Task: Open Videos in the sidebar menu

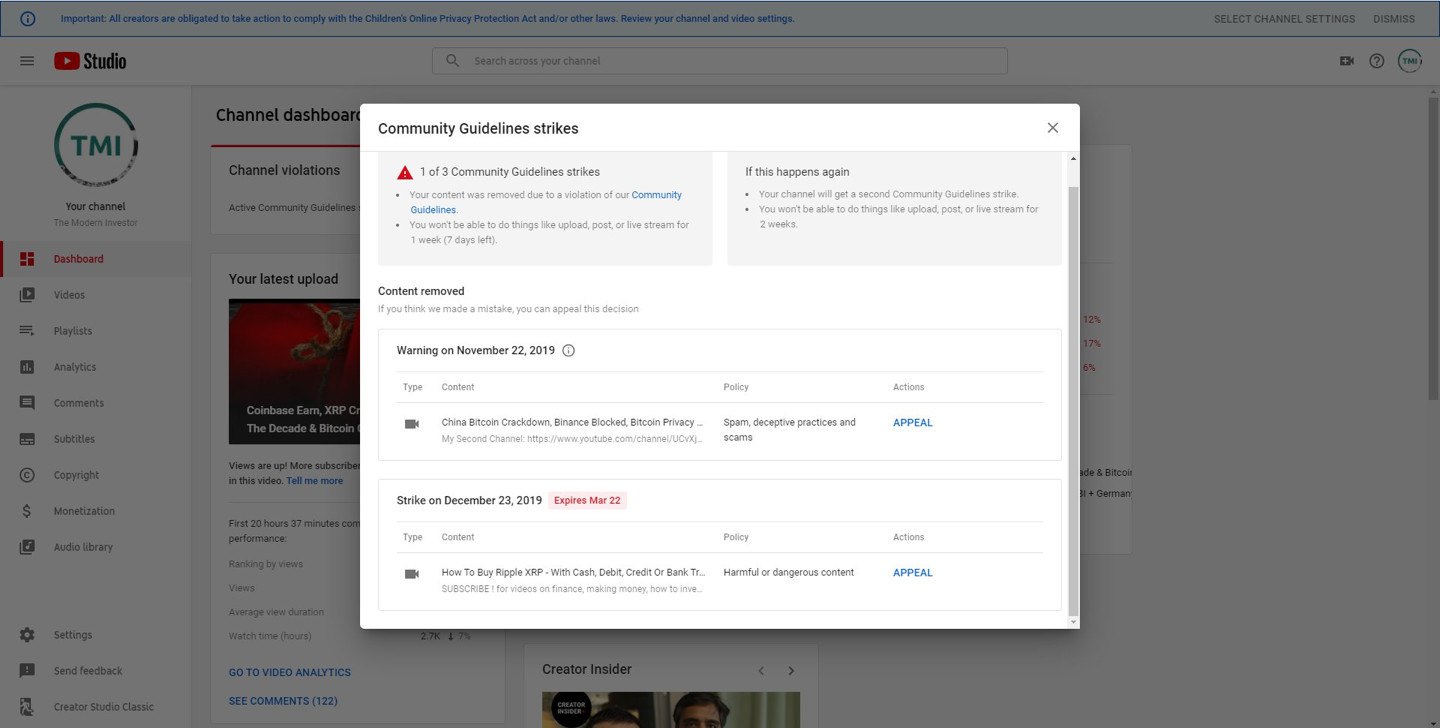Action: [x=95, y=295]
